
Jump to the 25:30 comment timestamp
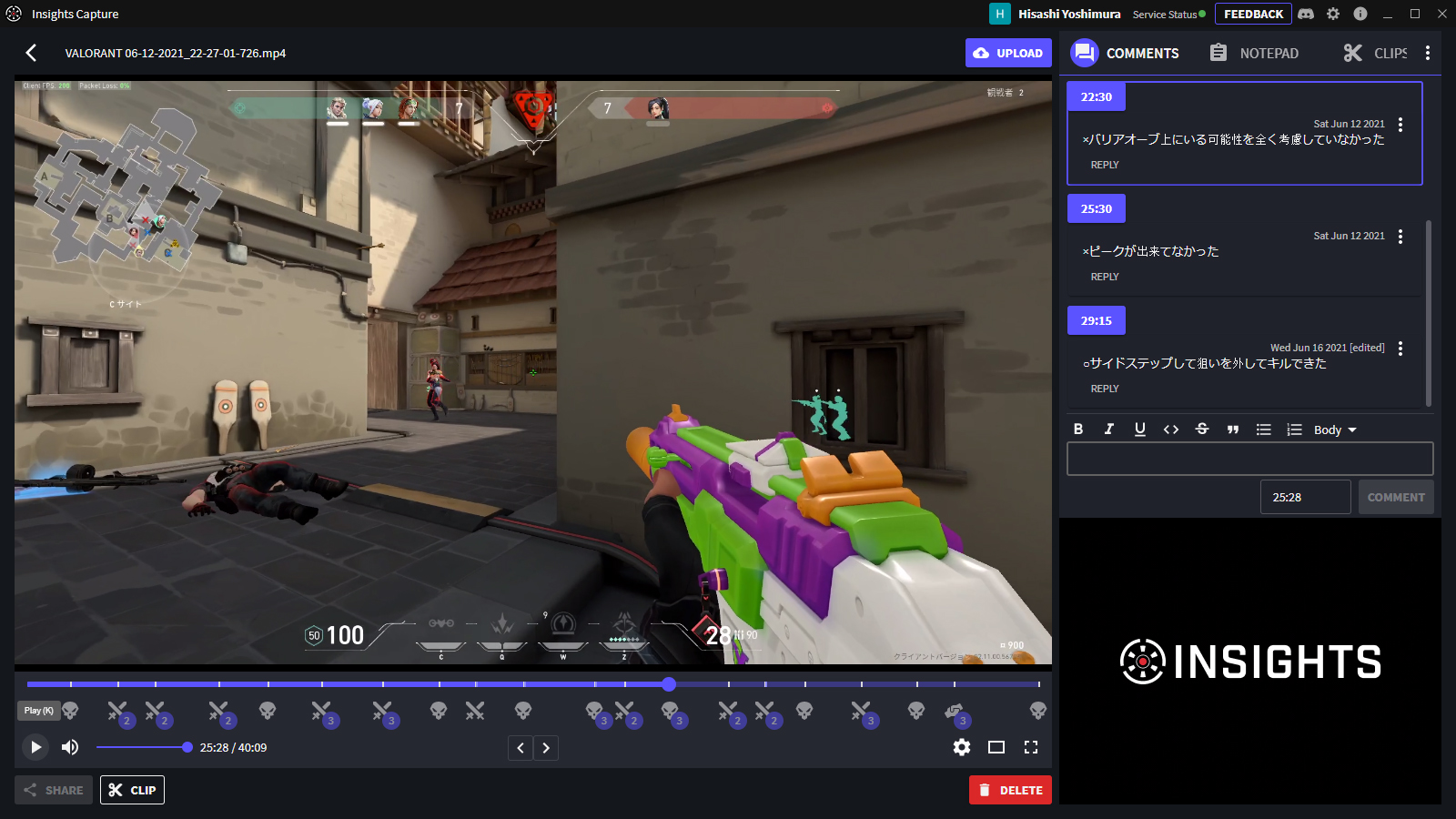coord(1097,208)
